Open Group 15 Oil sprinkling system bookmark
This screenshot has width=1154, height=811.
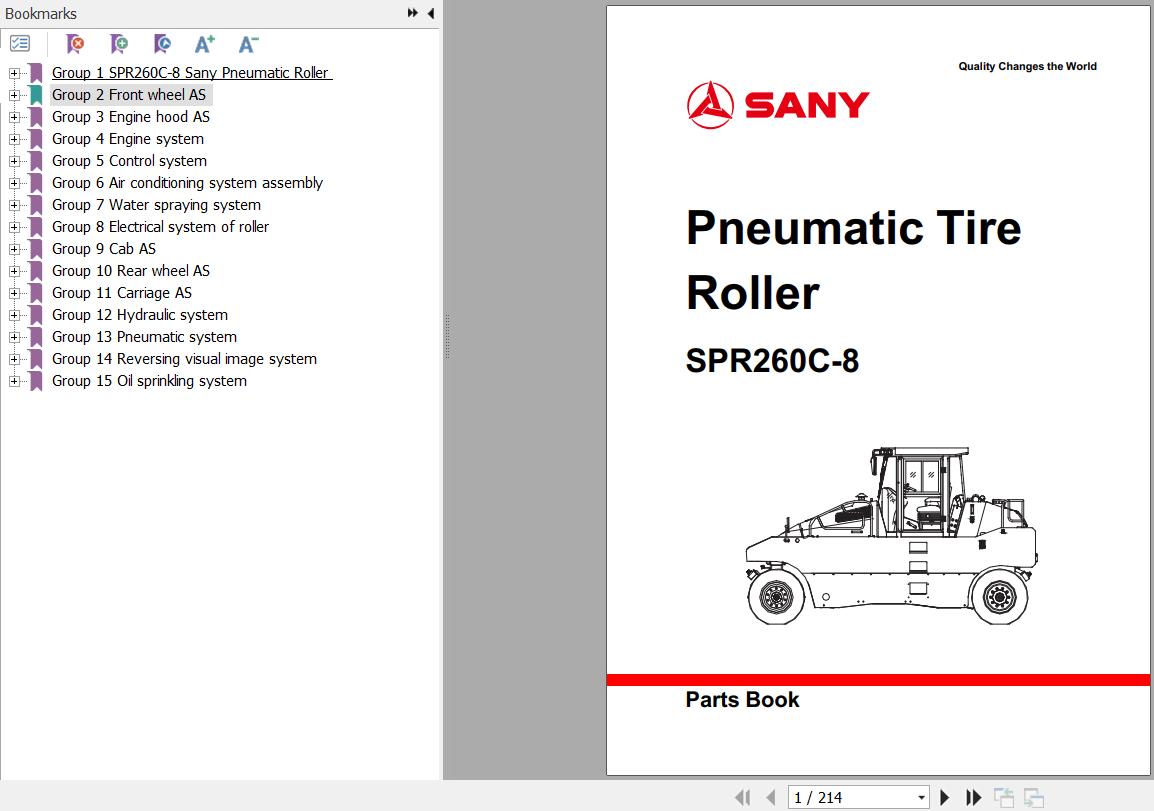tap(149, 381)
